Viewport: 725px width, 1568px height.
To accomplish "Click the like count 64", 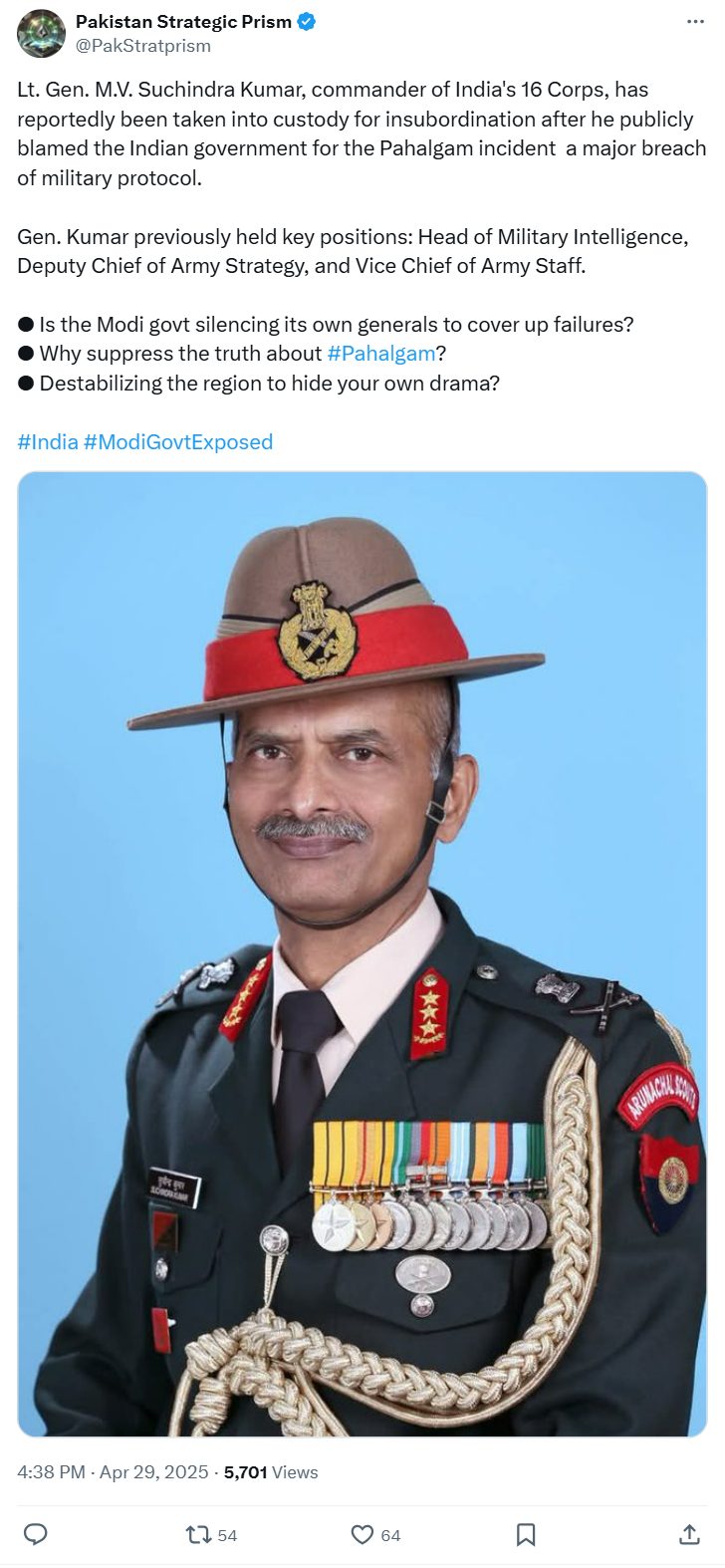I will pos(390,1535).
